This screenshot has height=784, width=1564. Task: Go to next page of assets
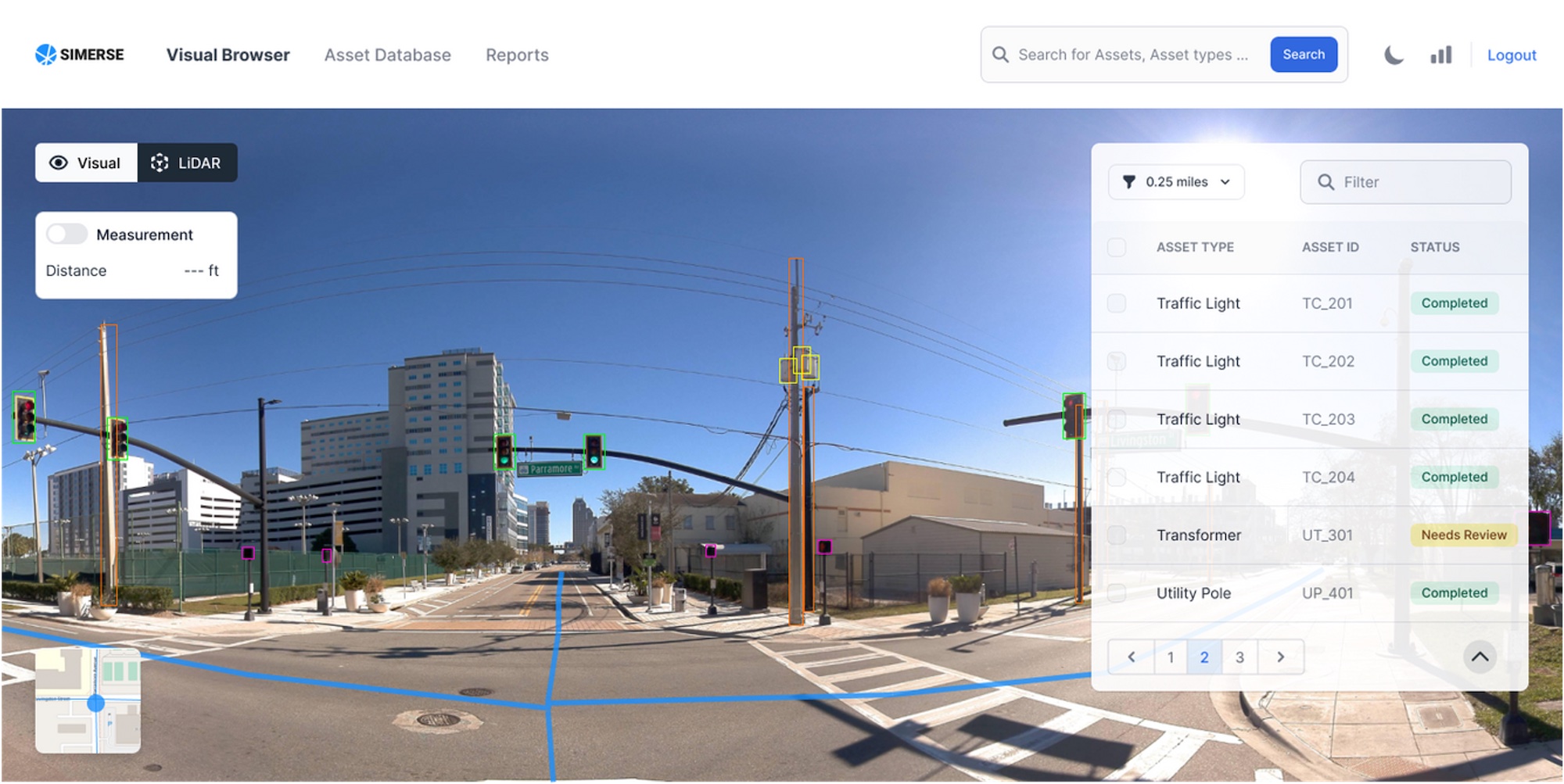pyautogui.click(x=1280, y=657)
